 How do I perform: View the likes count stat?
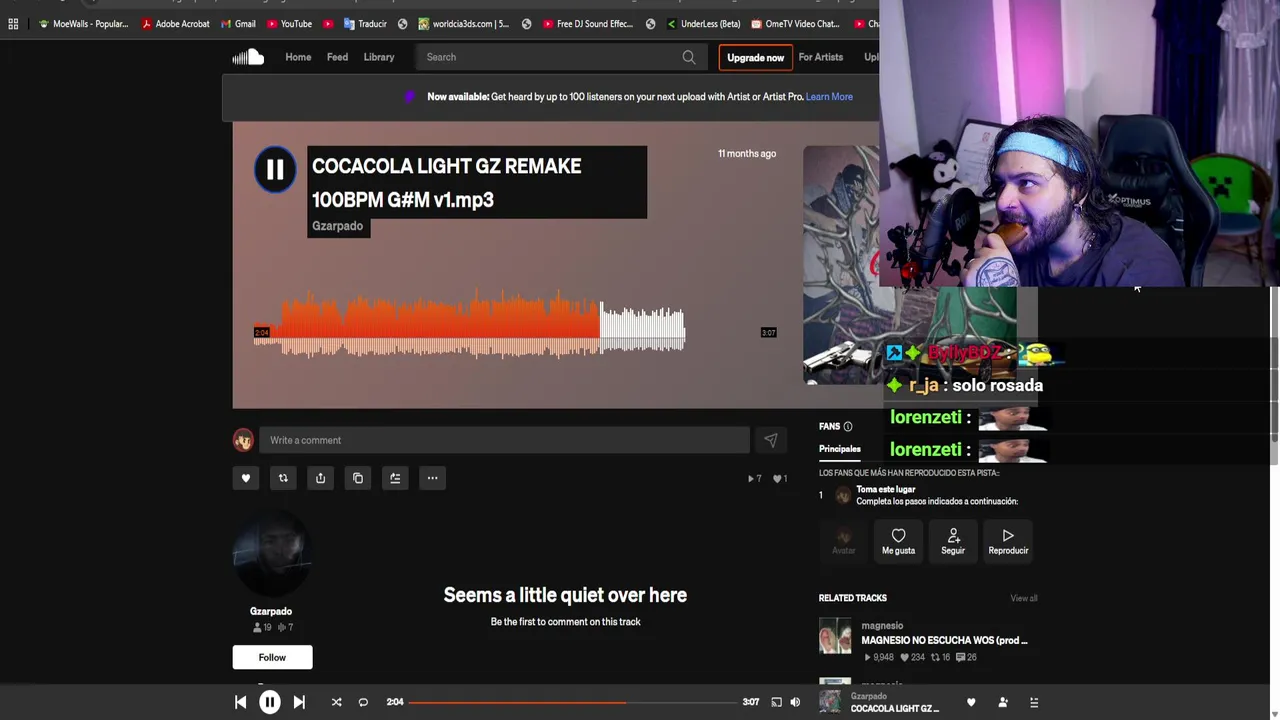point(780,479)
